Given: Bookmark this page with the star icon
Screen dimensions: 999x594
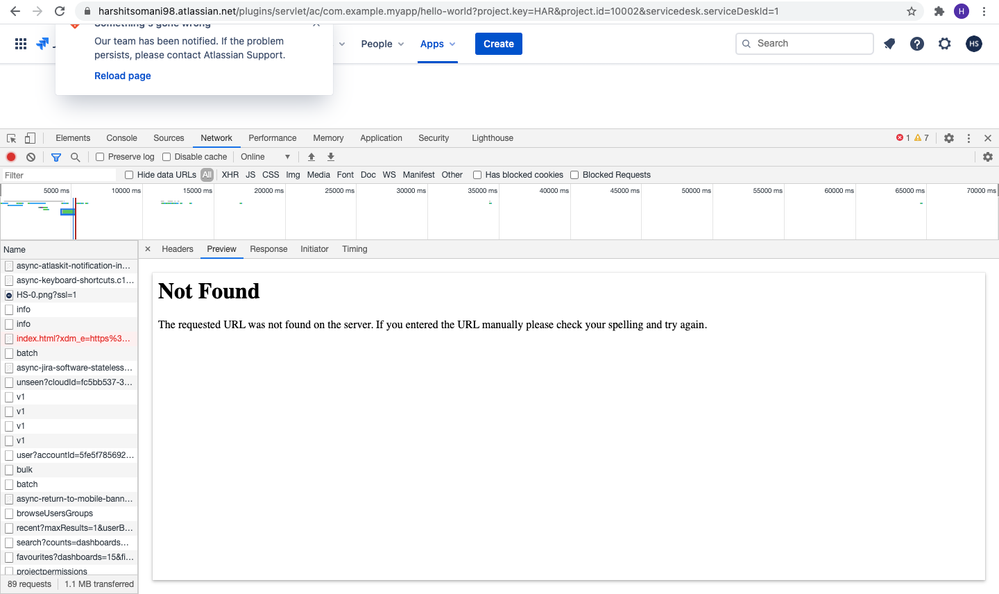Looking at the screenshot, I should (x=911, y=11).
